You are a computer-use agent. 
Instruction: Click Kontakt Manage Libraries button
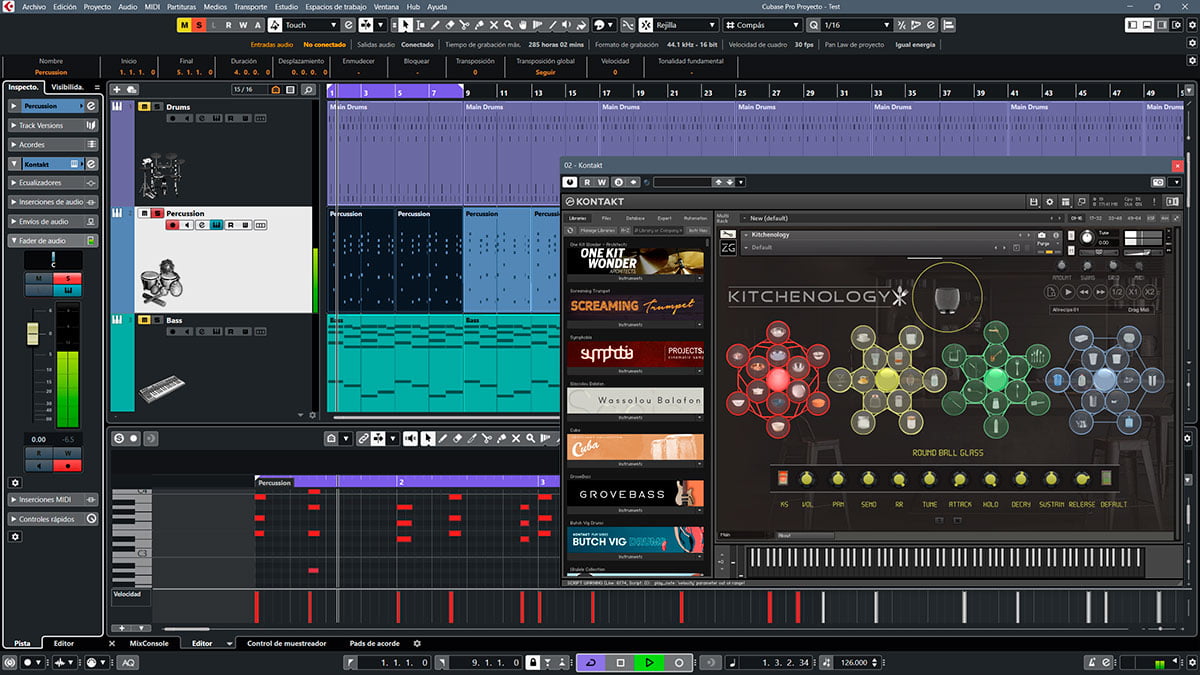[598, 230]
